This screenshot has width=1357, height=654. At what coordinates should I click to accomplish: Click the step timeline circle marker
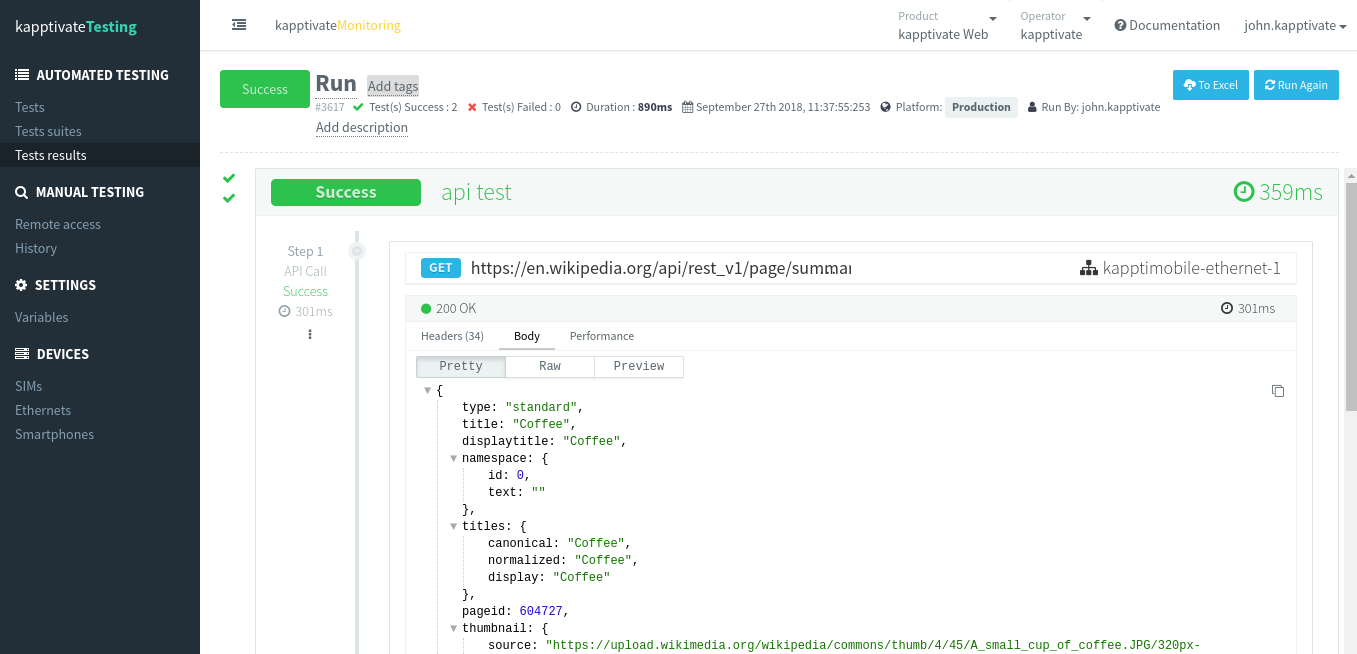357,251
